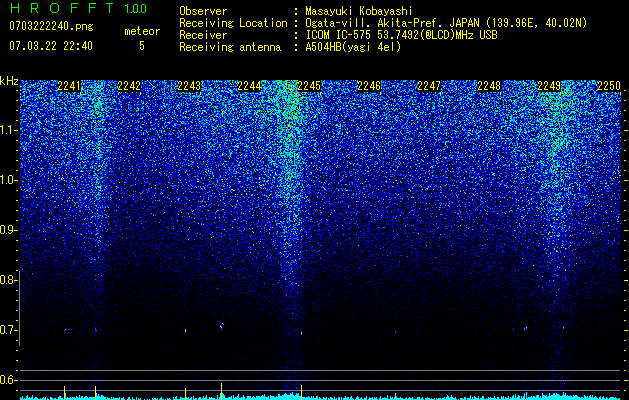Click the kHz unit label
This screenshot has height=400, width=629.
click(x=9, y=81)
